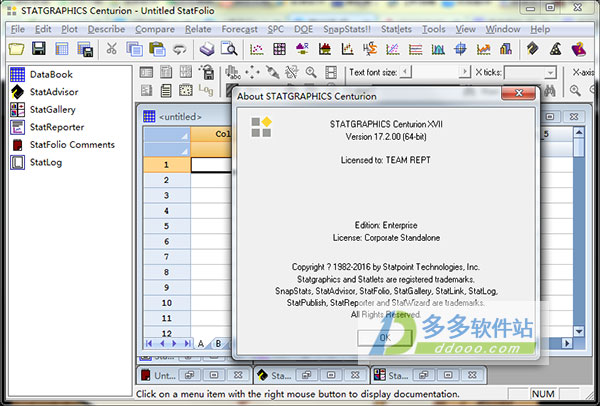Screen dimensions: 600x406
Task: Click the save data table icon
Action: [85, 49]
